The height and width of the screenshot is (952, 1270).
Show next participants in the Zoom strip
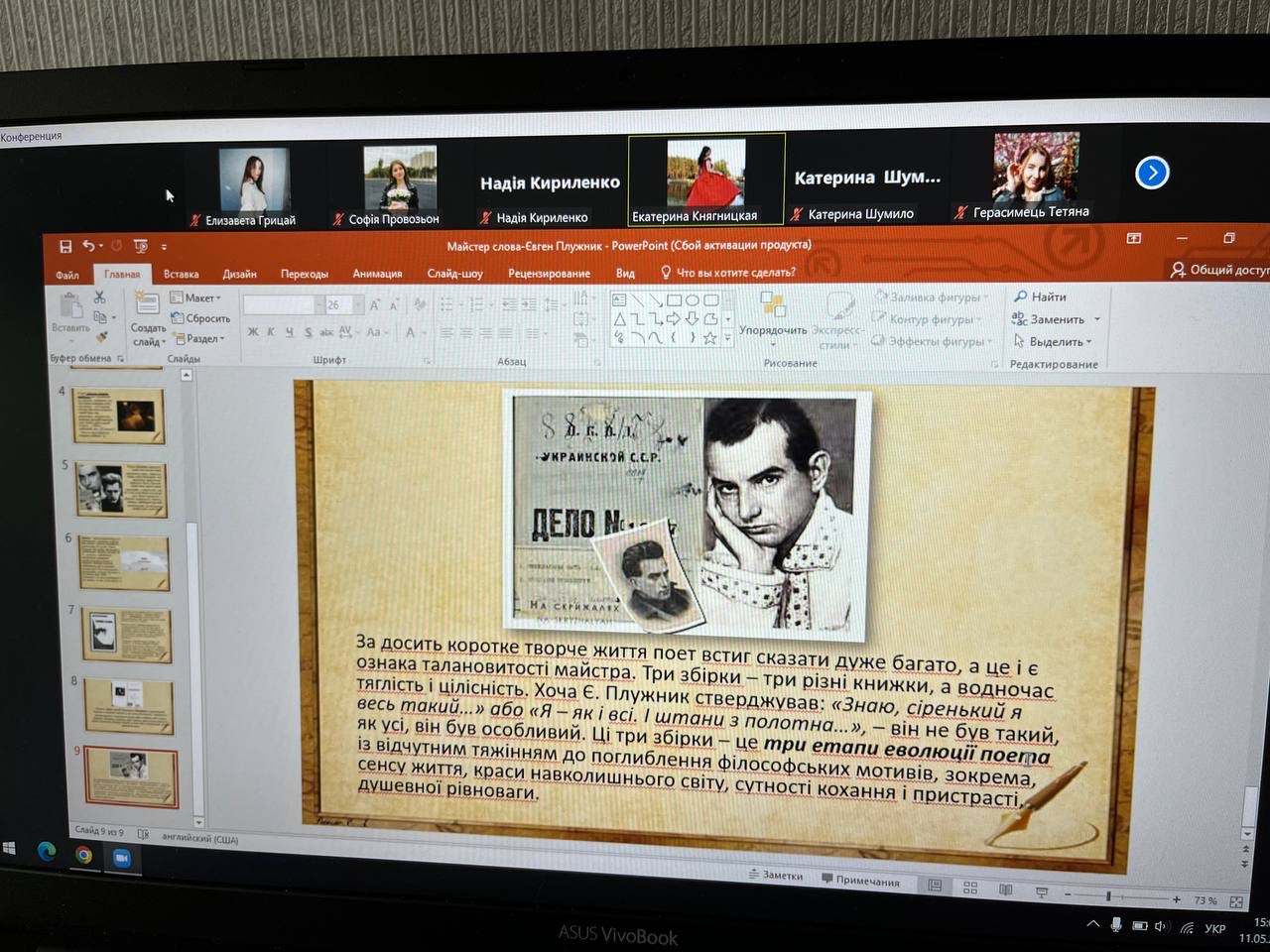[x=1152, y=173]
